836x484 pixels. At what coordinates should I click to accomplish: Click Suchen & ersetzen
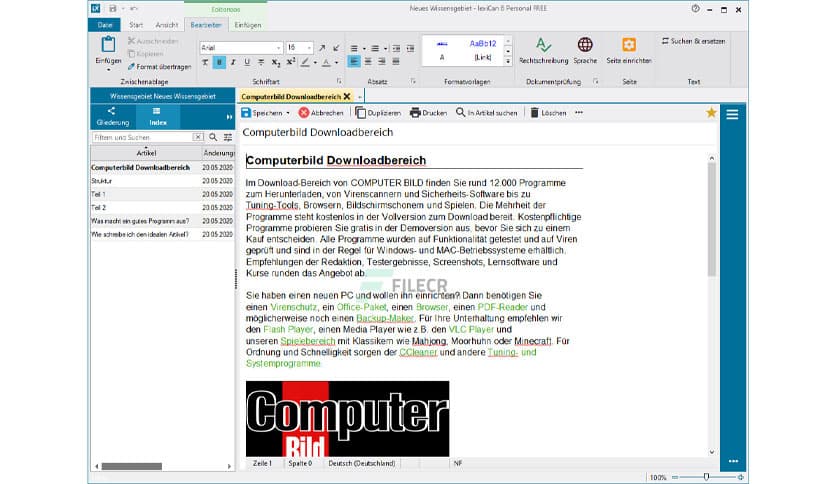[693, 41]
